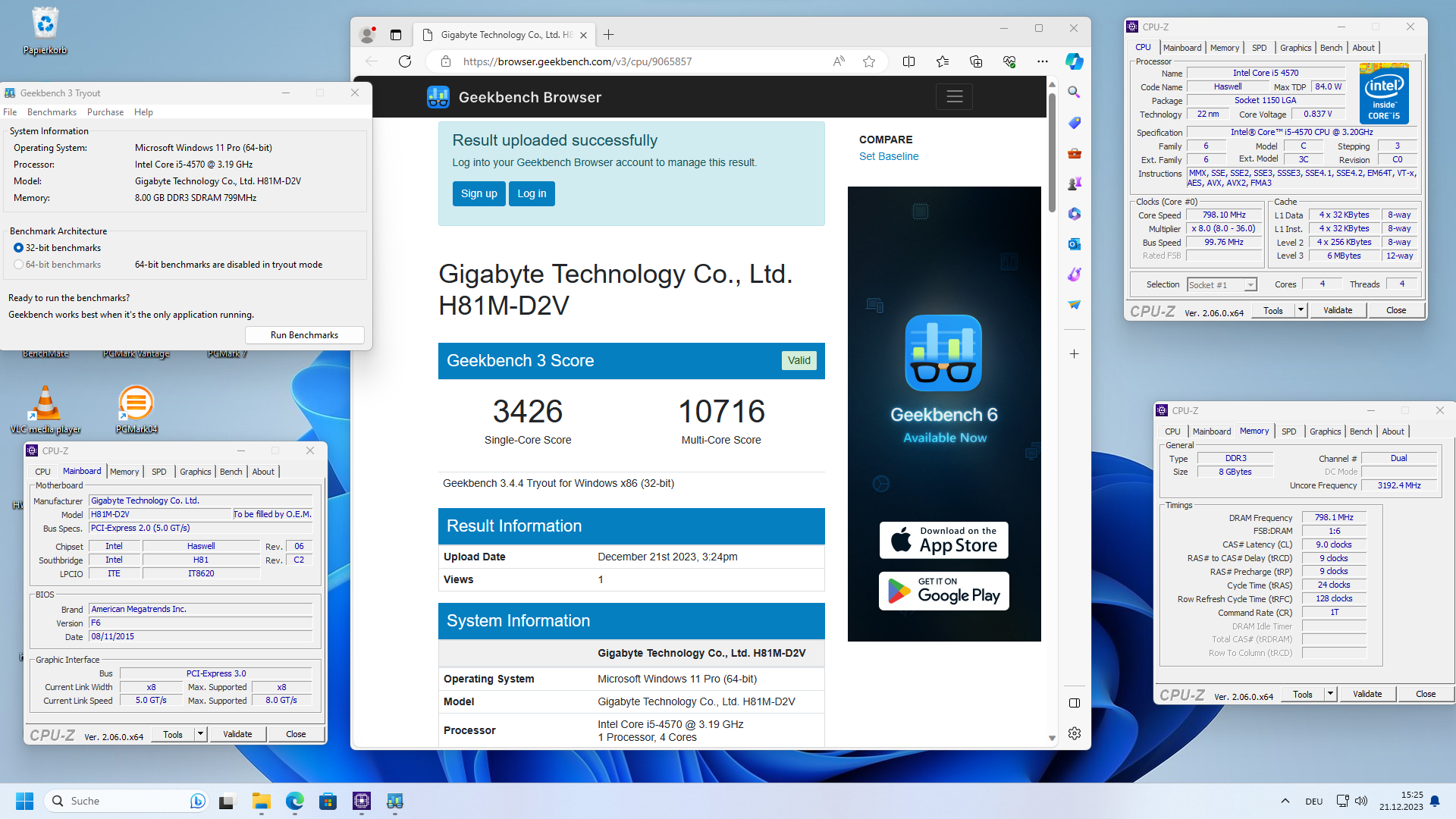
Task: Open Edge sidebar shopping tag icon
Action: [x=1074, y=123]
